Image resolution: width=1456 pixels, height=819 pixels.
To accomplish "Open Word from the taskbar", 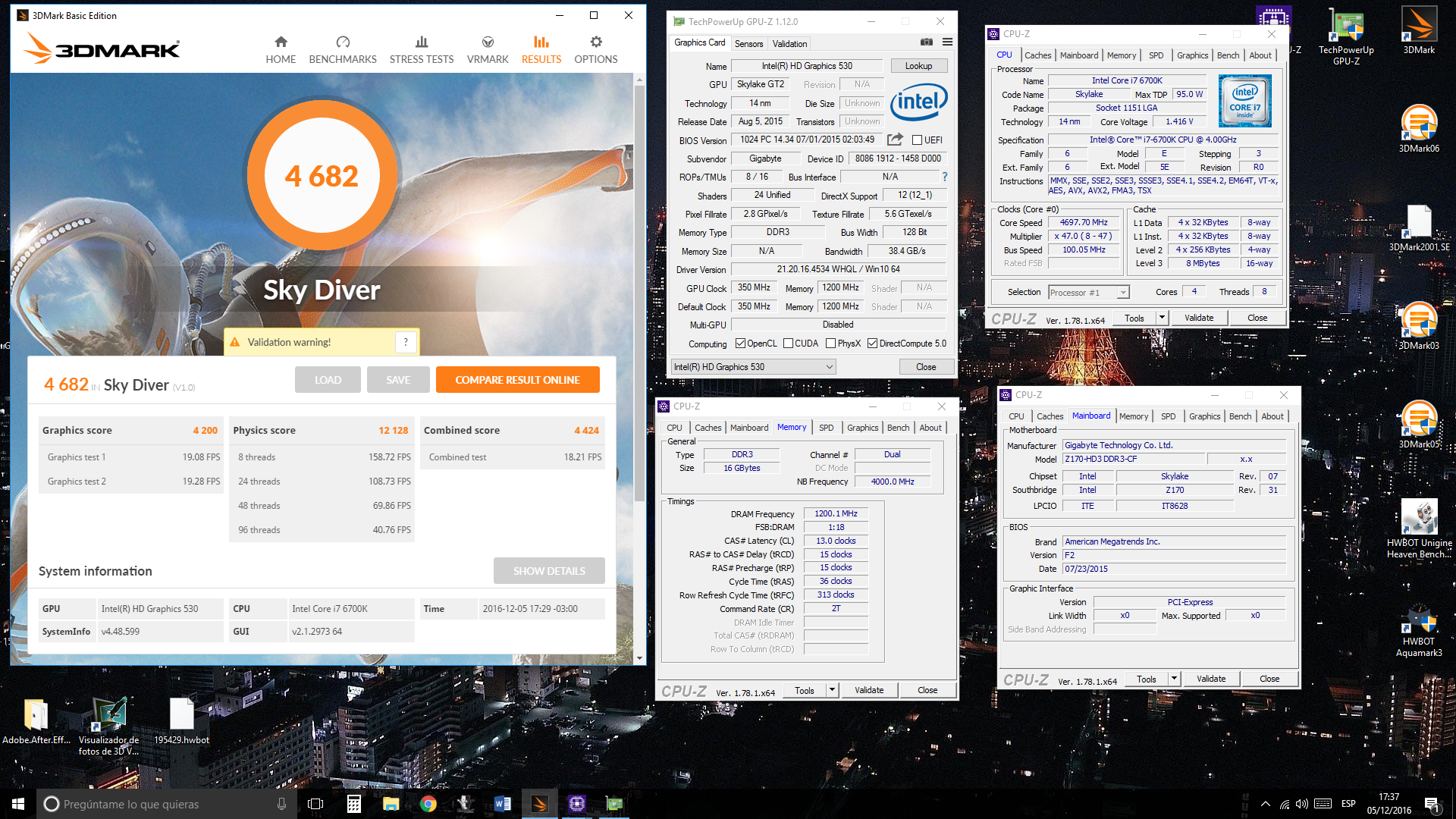I will [503, 804].
